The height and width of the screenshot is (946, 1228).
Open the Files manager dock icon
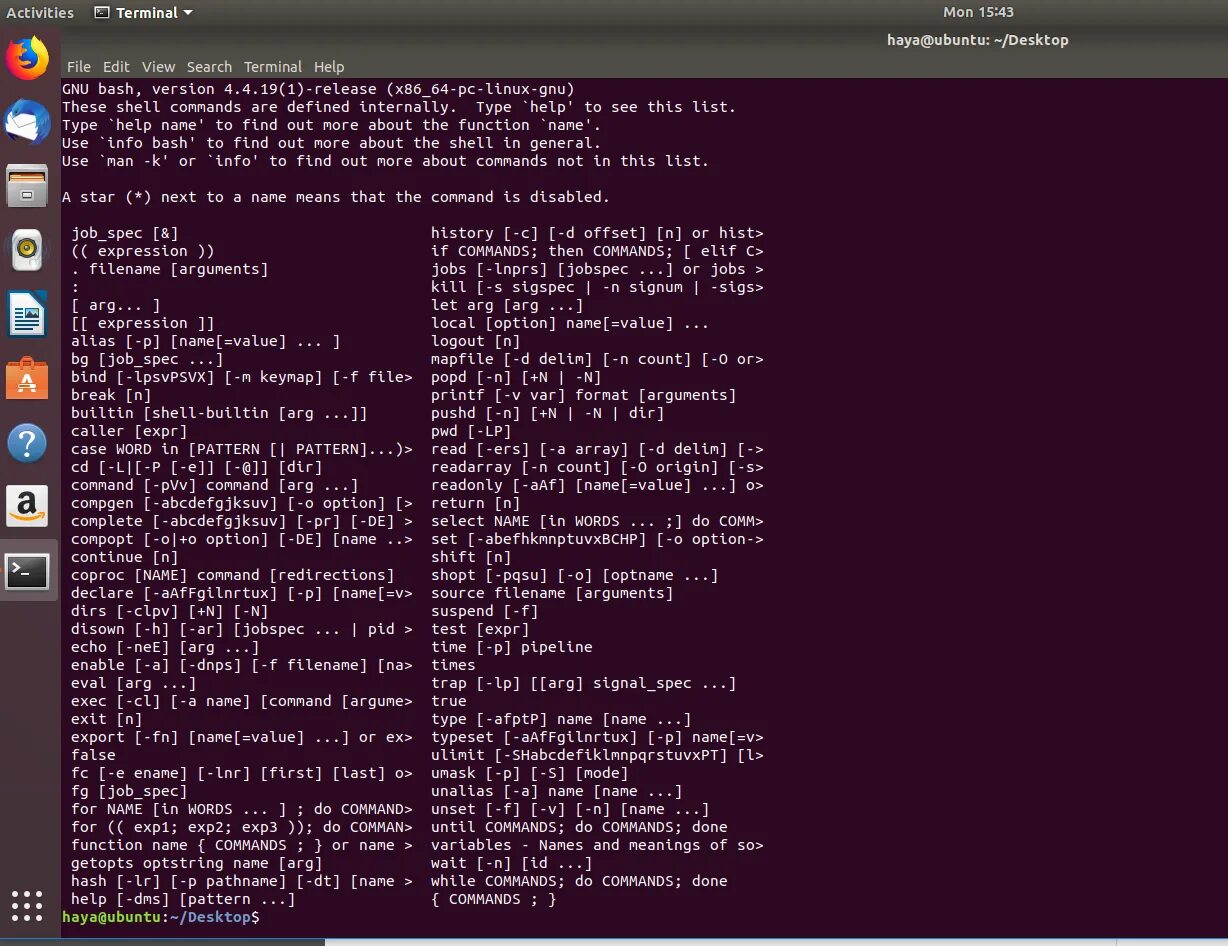pos(28,186)
